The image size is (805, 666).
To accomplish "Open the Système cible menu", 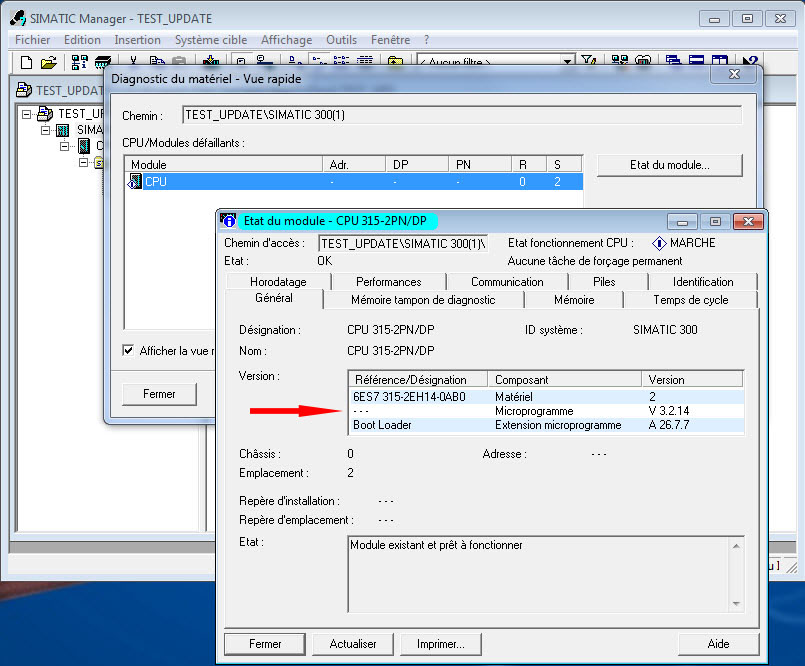I will click(x=210, y=40).
